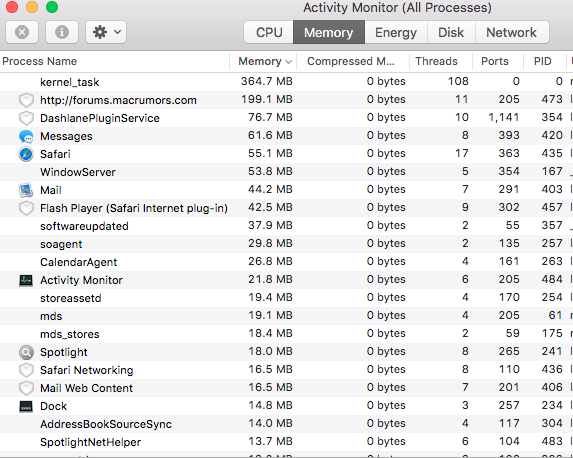Select the http://forums.macrumors.com process name
This screenshot has width=573, height=458.
(x=118, y=100)
